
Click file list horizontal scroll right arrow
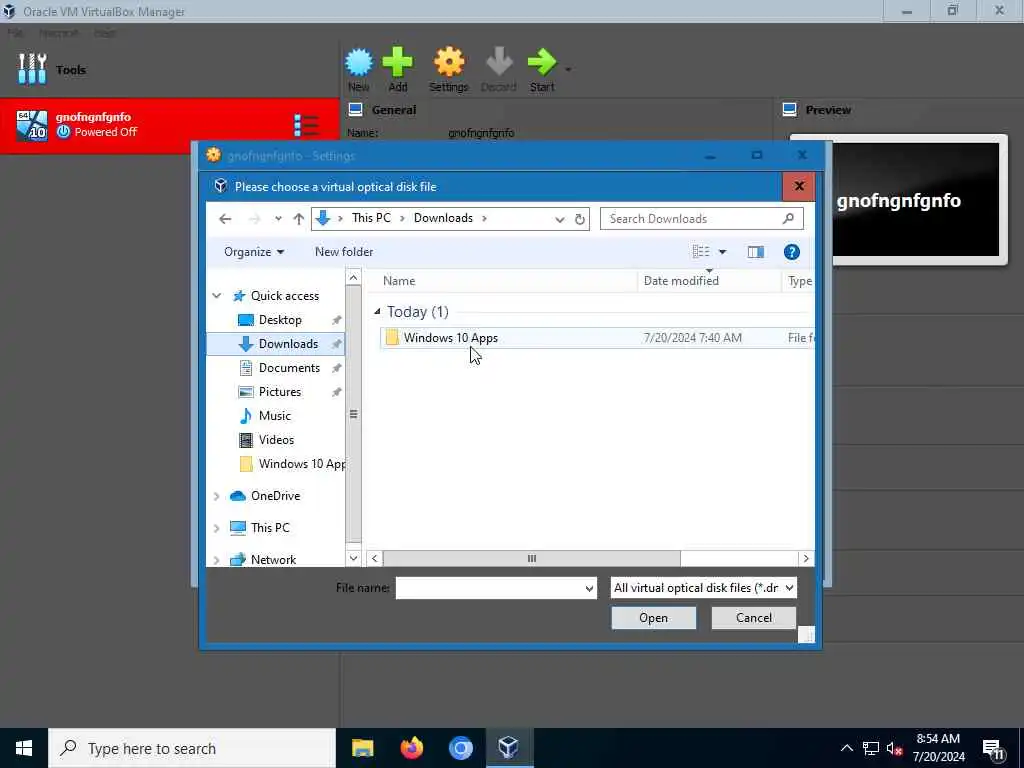(806, 558)
